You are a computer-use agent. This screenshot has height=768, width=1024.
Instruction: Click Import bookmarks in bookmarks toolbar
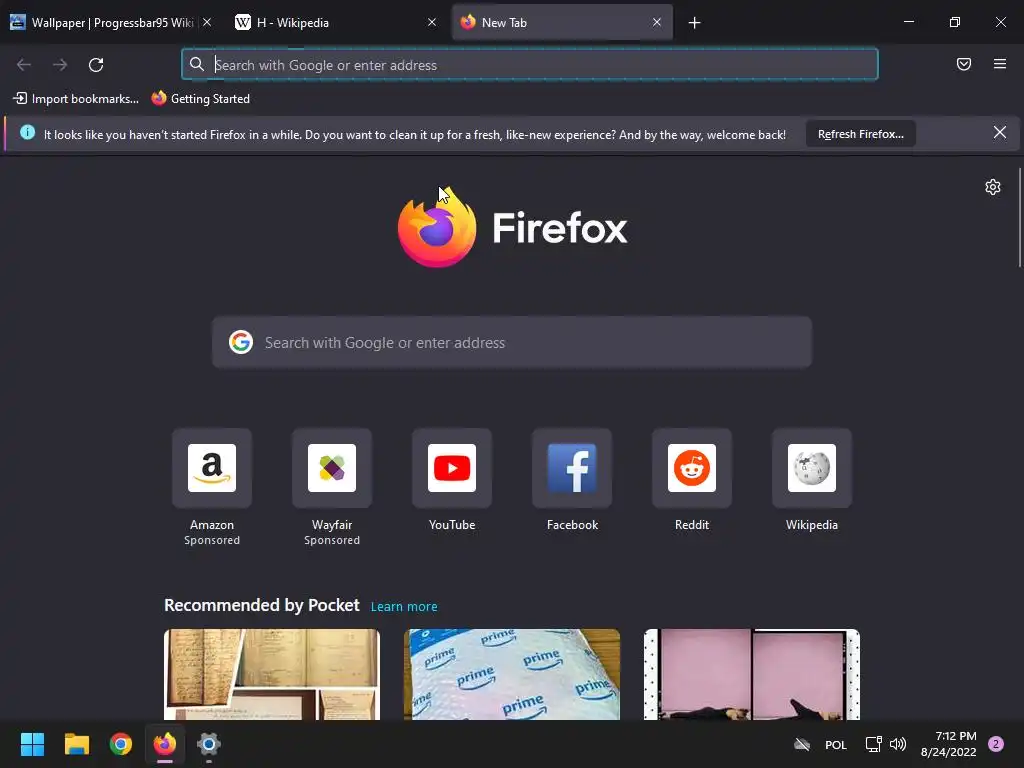tap(76, 99)
